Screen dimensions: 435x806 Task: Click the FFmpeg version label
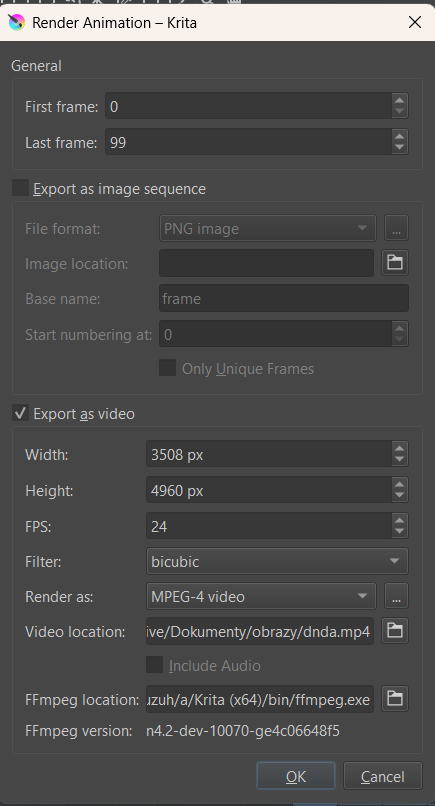click(x=79, y=730)
